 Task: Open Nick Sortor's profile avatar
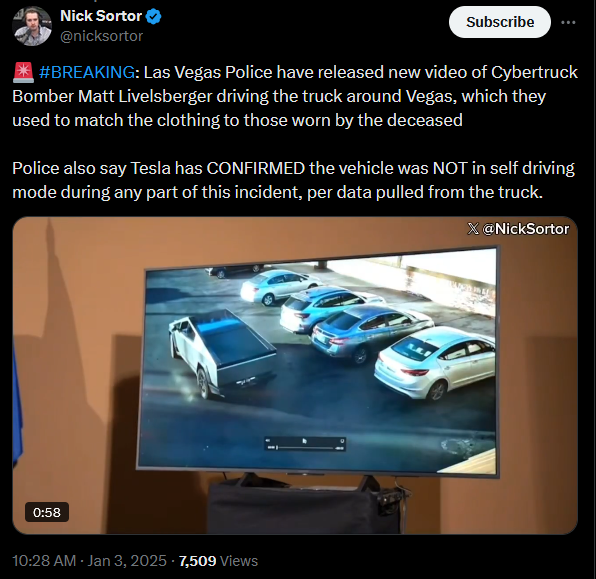coord(32,26)
